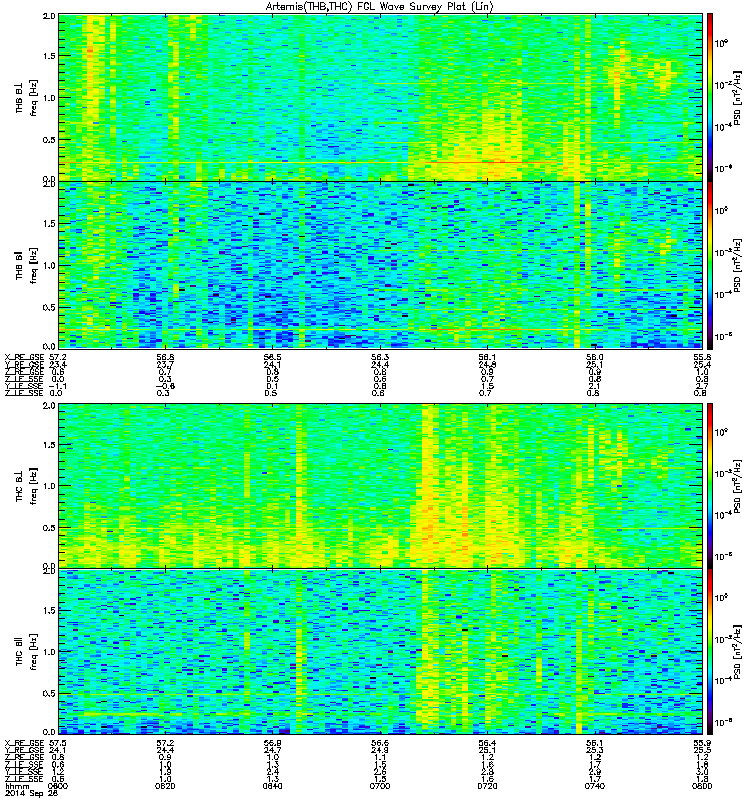Click the 0.5 tick on the THC B⊥ frequency axis
750x800 pixels.
coord(49,528)
